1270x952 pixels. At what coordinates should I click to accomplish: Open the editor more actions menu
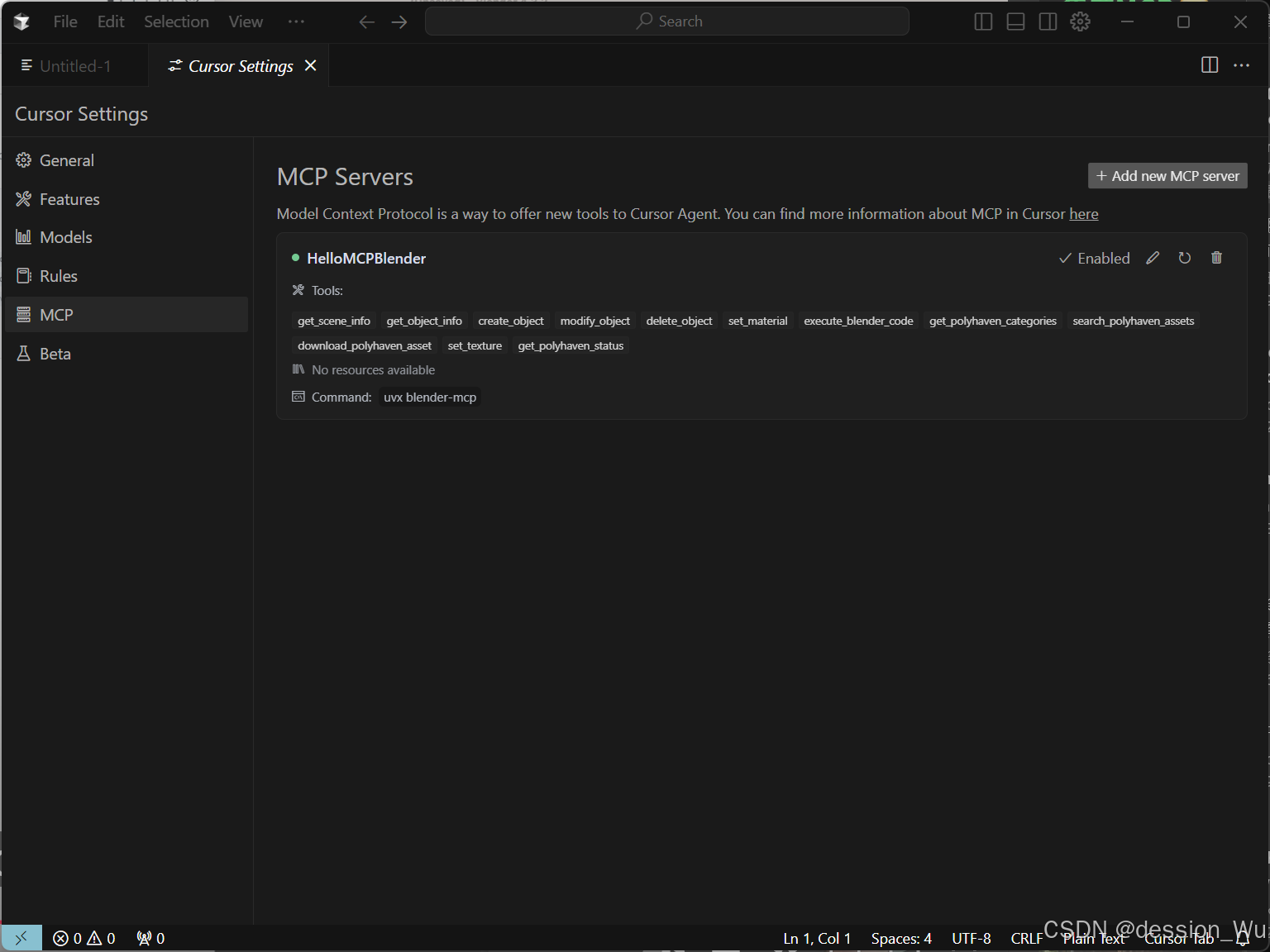[x=1242, y=65]
